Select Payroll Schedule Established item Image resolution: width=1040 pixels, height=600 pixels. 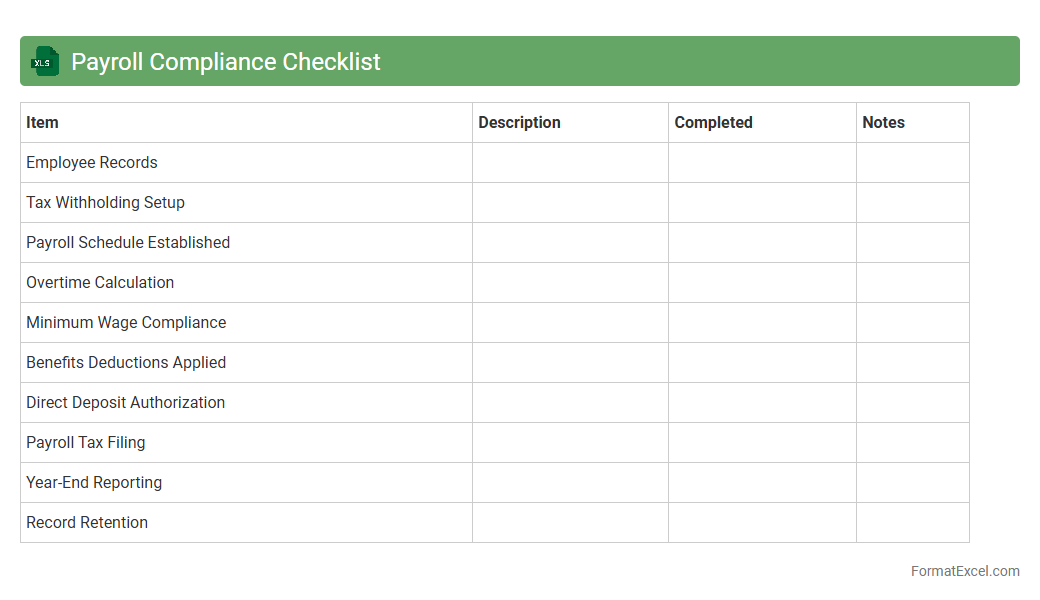[x=128, y=243]
